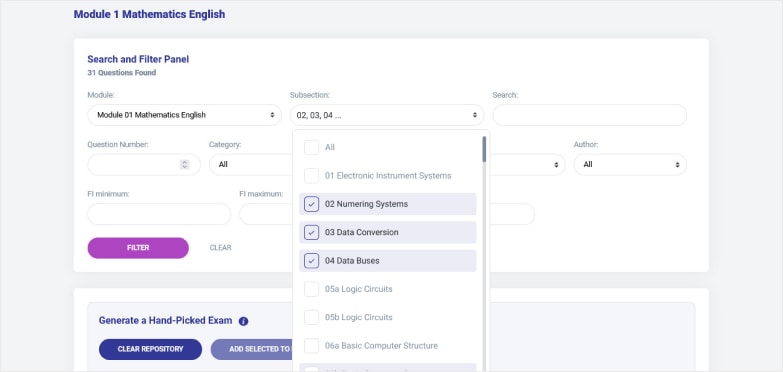Click the purple FILTER button
This screenshot has width=783, height=372.
(x=138, y=248)
